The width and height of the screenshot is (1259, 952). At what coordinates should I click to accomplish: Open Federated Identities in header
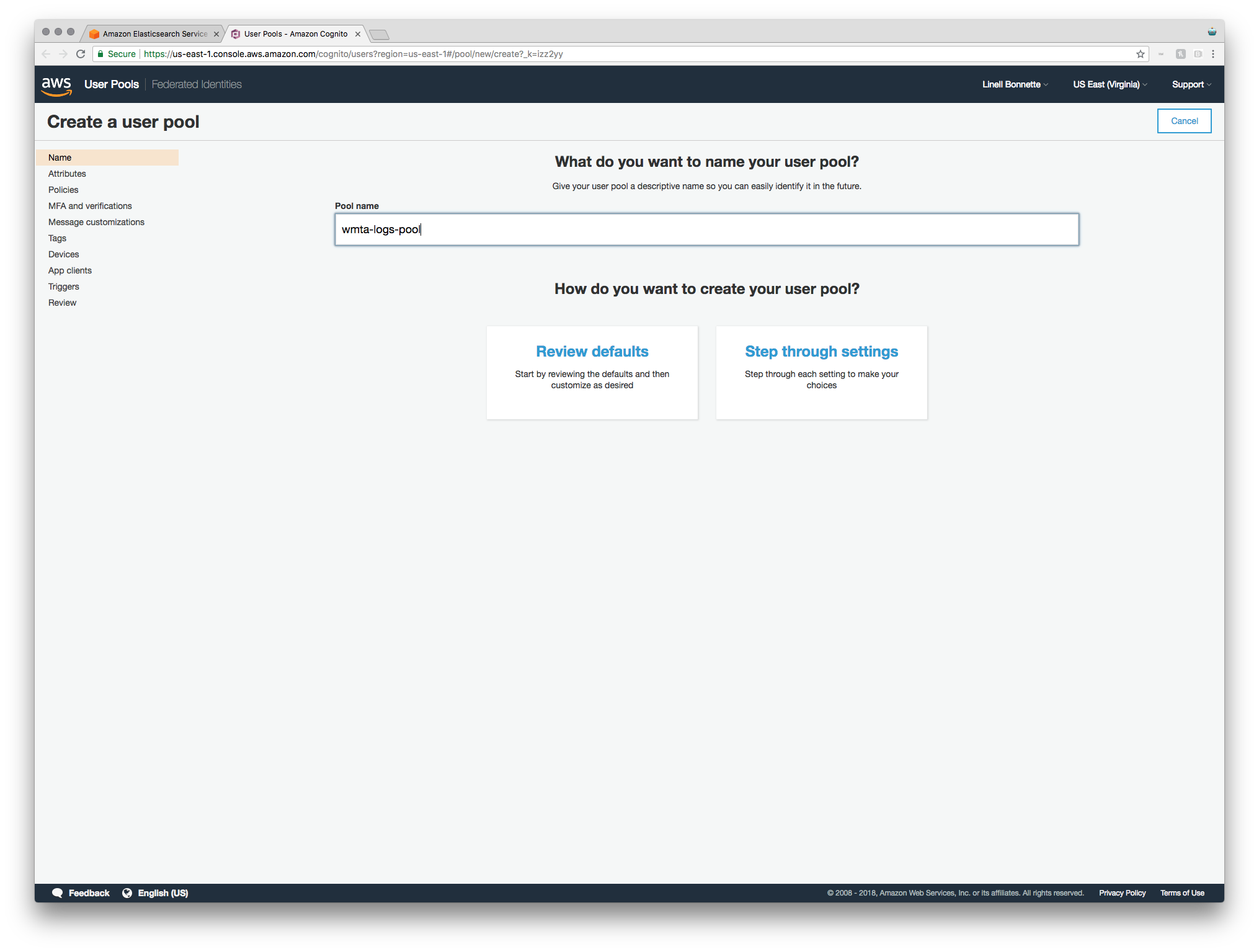coord(197,84)
